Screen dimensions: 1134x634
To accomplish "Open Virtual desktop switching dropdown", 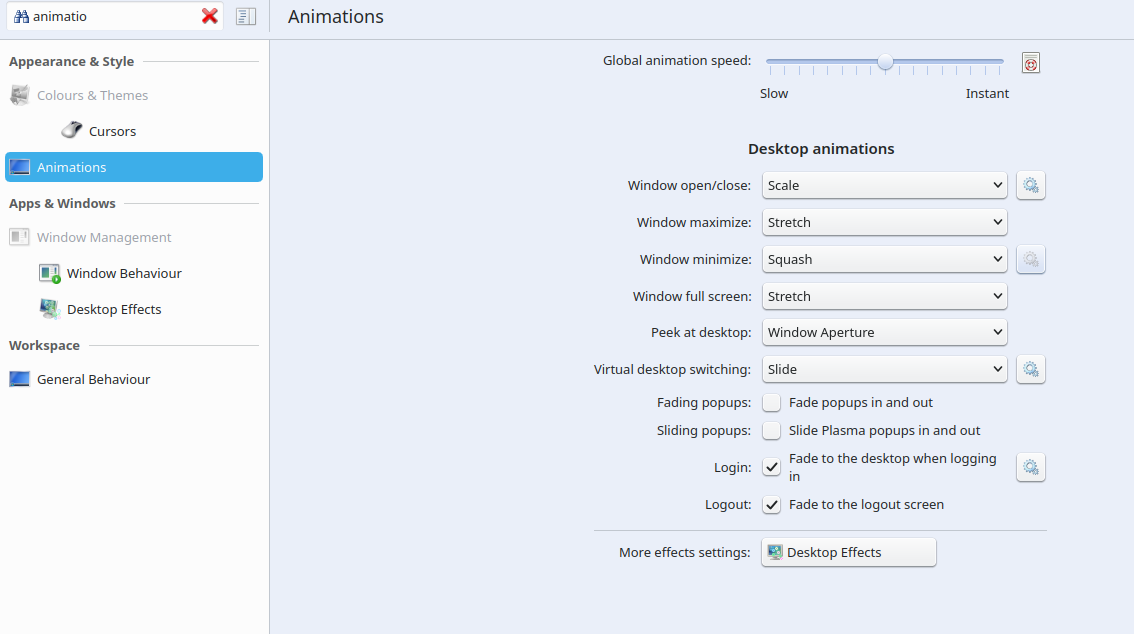I will 884,369.
